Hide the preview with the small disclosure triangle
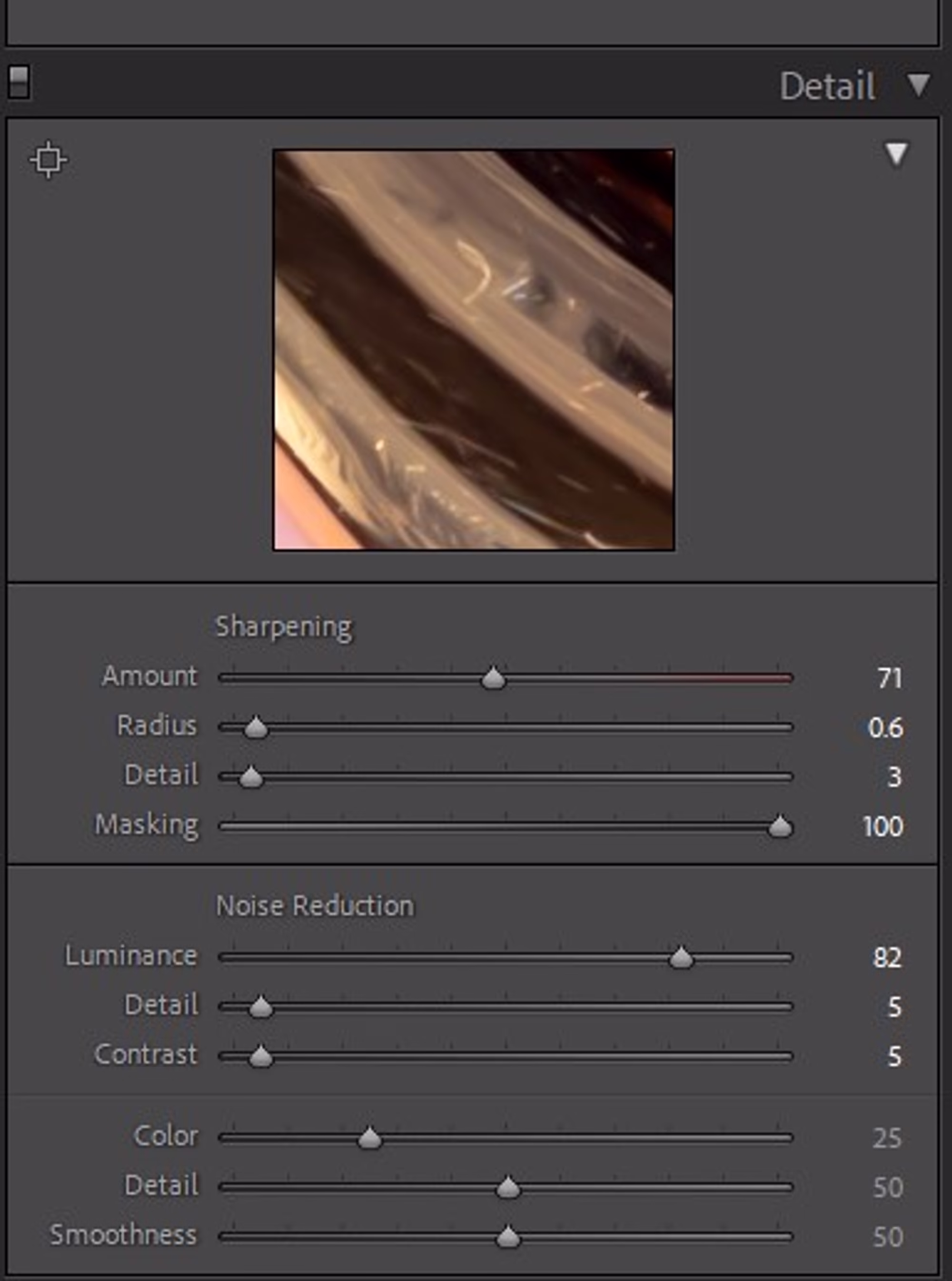 click(896, 154)
